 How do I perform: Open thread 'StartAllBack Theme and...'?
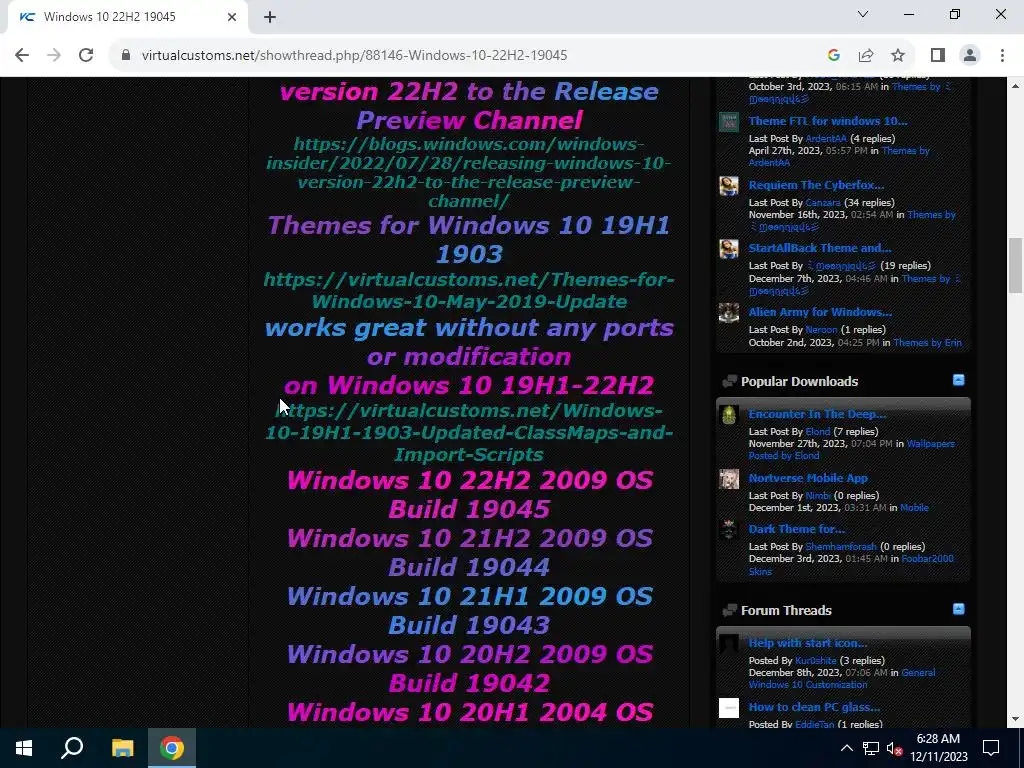pyautogui.click(x=820, y=248)
